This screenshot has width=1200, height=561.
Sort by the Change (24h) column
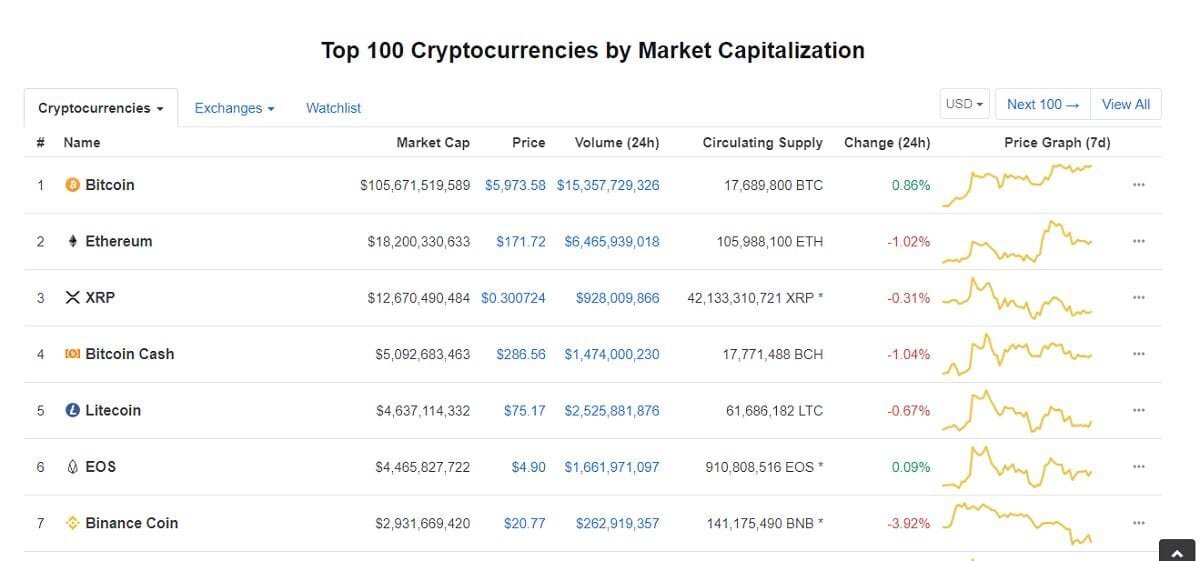click(x=886, y=143)
